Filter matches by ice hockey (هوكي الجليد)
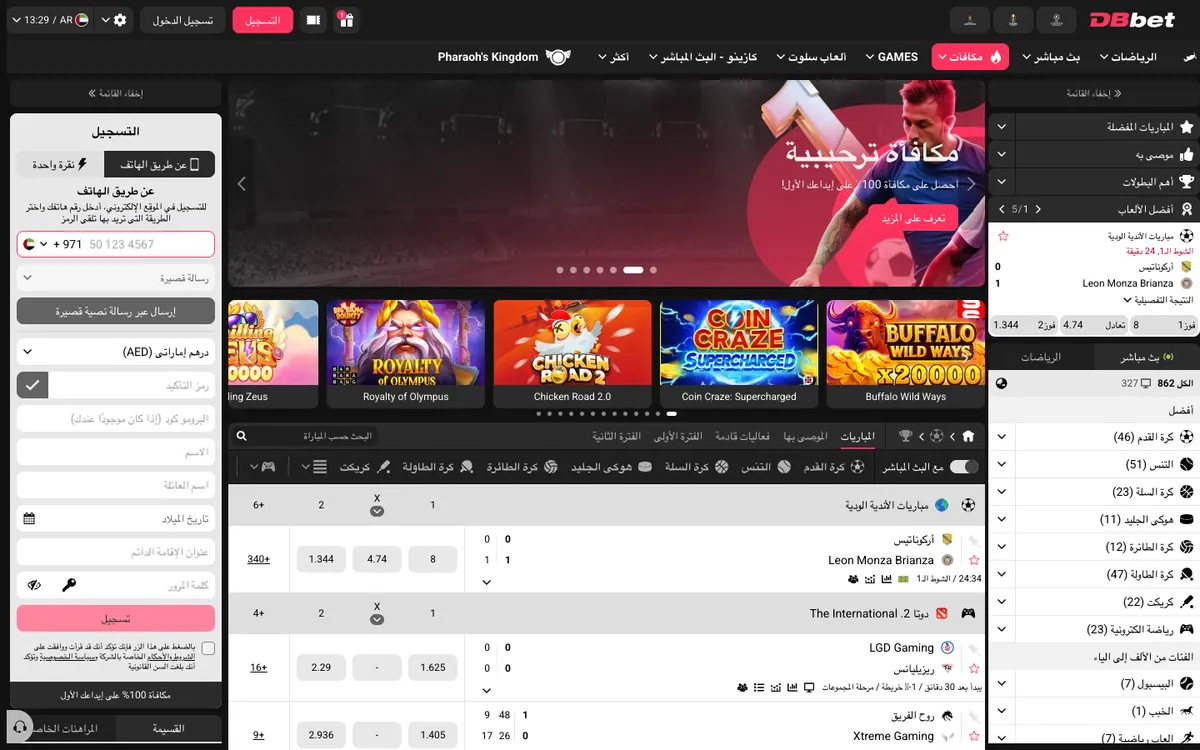The width and height of the screenshot is (1200, 750). pos(611,467)
